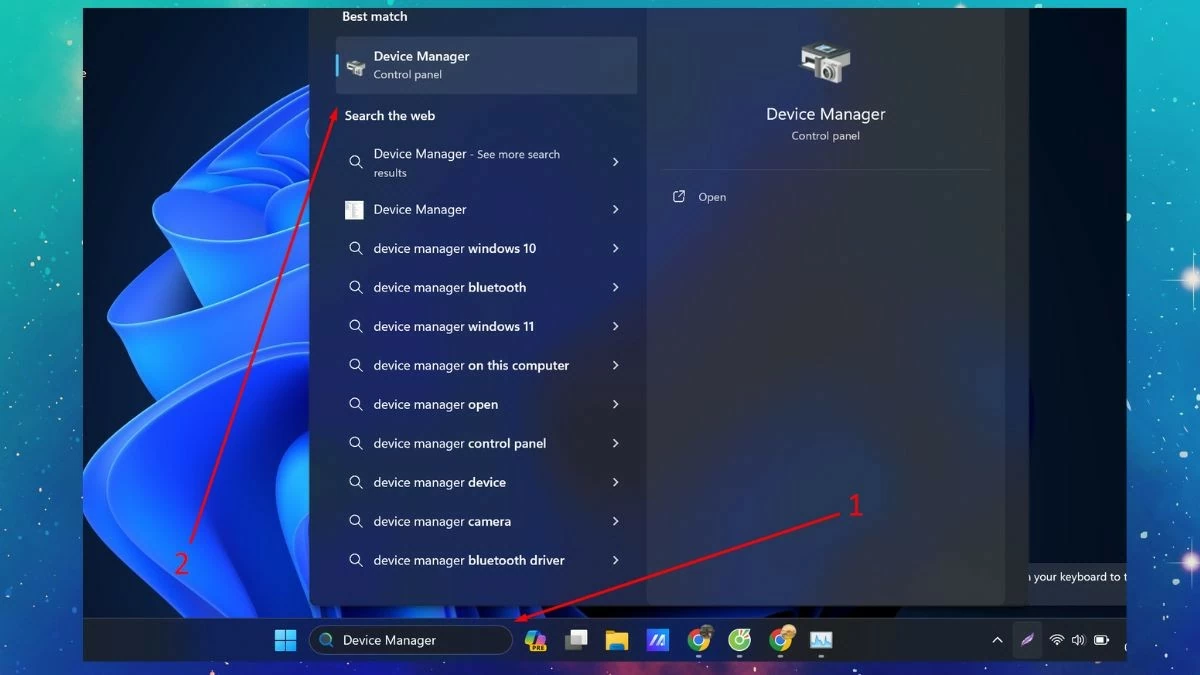This screenshot has width=1200, height=675.
Task: Click the battery status tray icon
Action: 1101,640
